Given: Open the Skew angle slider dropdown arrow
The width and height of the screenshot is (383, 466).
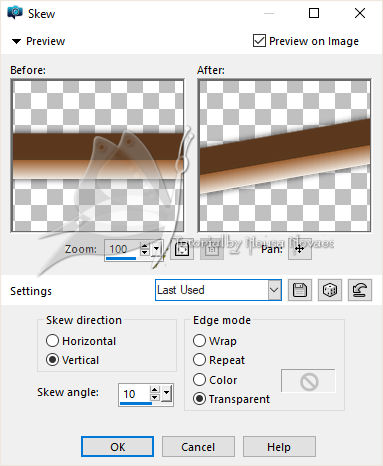Looking at the screenshot, I should (166, 394).
